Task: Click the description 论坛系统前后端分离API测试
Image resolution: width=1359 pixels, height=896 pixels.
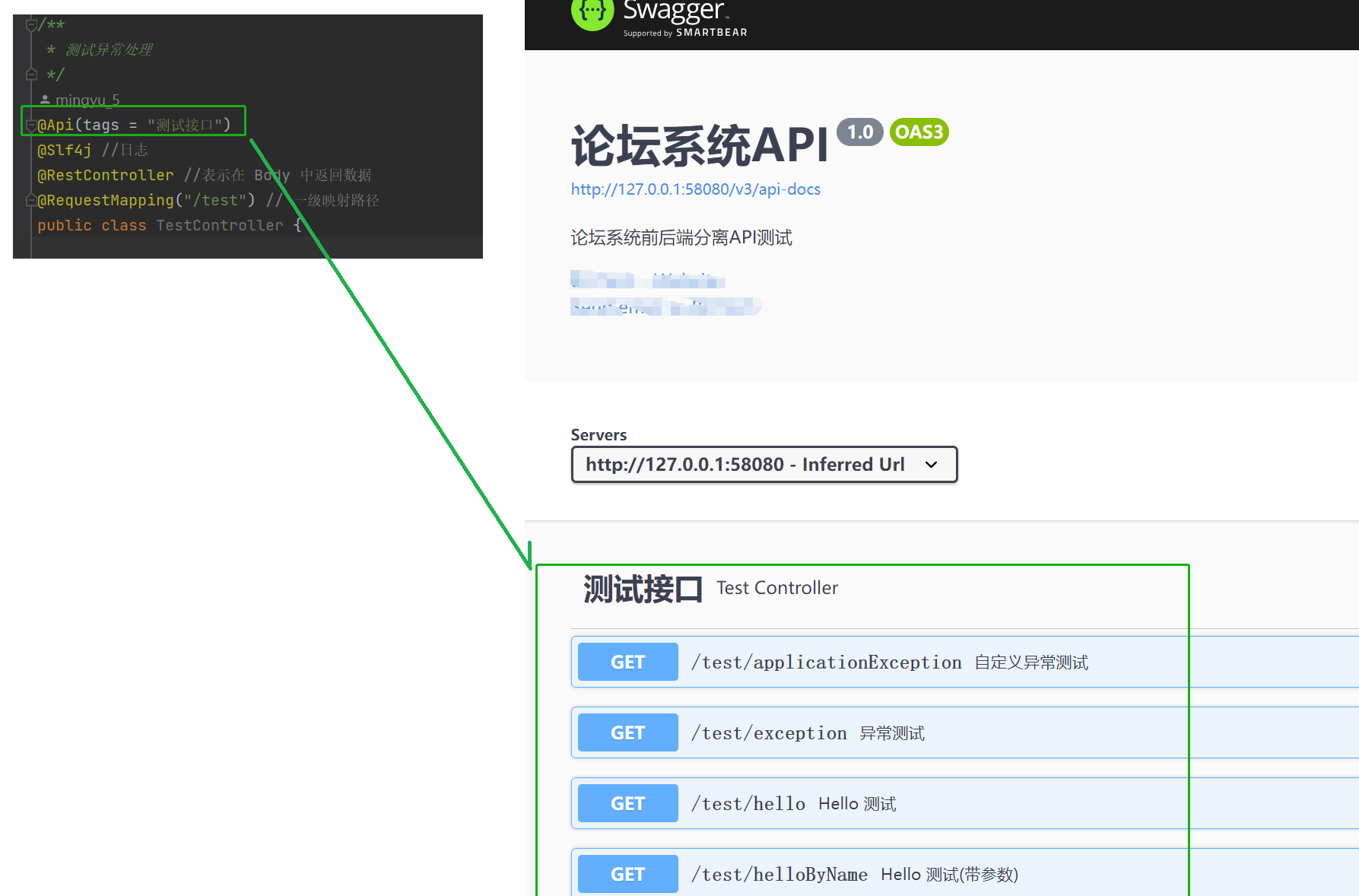Action: coord(681,238)
